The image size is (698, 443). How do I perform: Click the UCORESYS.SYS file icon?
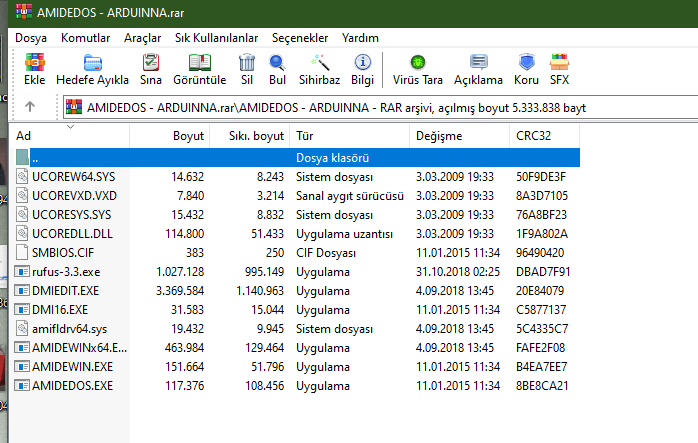(x=22, y=215)
